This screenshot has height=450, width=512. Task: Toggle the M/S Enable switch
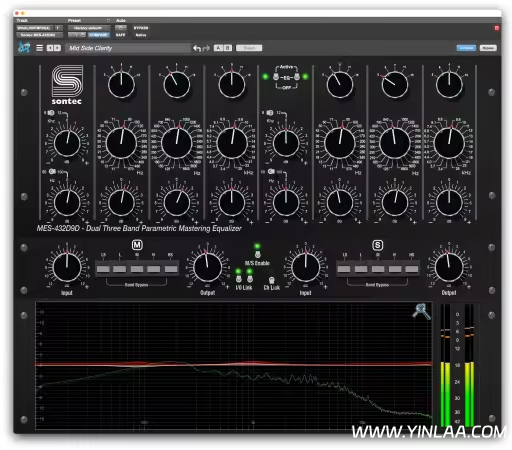click(x=257, y=255)
